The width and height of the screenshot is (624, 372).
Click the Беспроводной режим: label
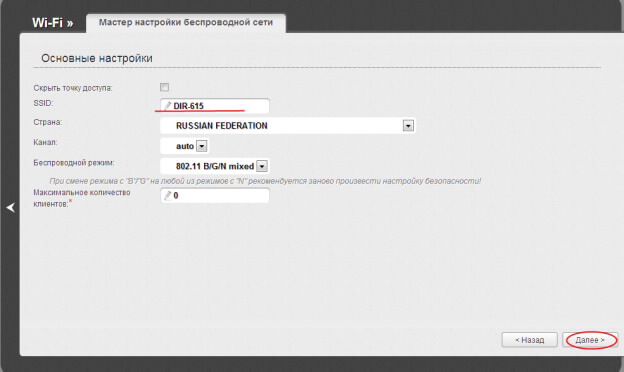point(74,163)
